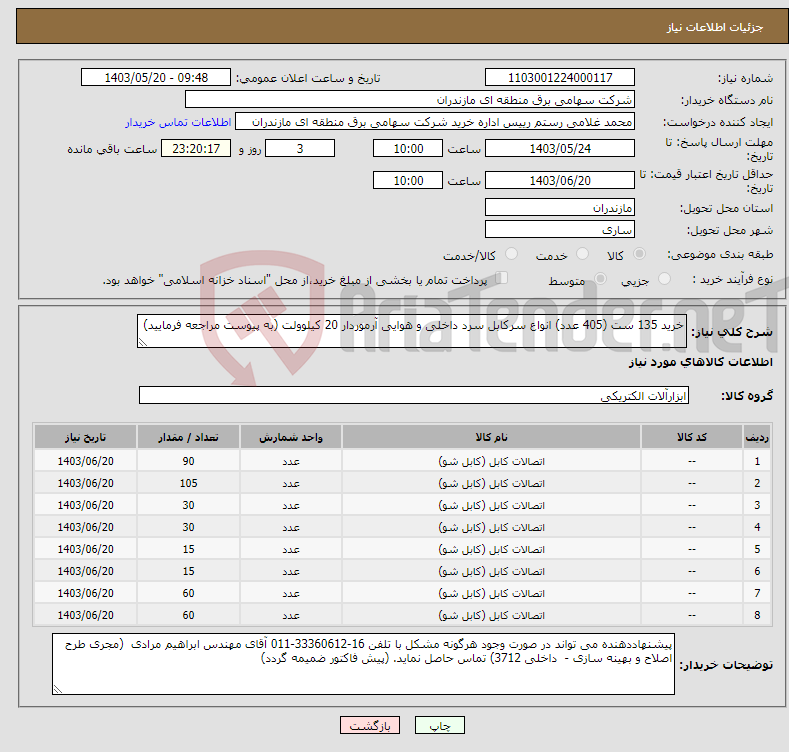Screen dimensions: 789x752
Task: Click row number 8 cell
Action: pos(757,615)
